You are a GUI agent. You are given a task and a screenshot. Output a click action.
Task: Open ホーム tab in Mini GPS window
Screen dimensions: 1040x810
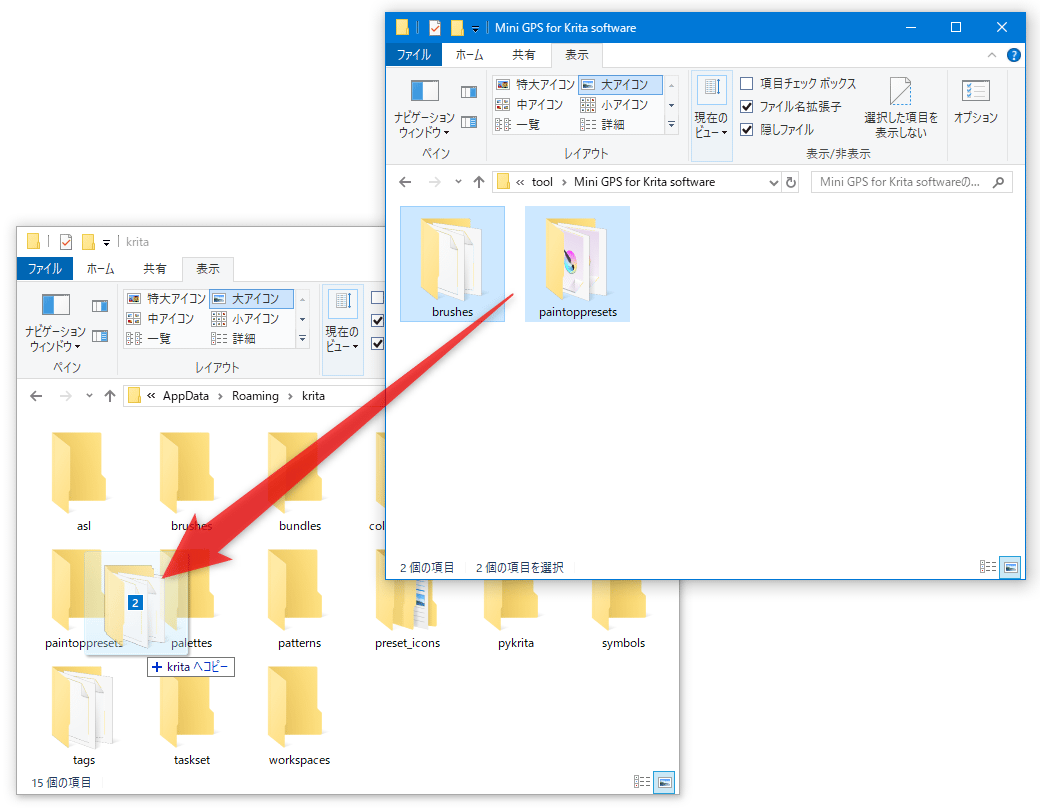click(469, 55)
